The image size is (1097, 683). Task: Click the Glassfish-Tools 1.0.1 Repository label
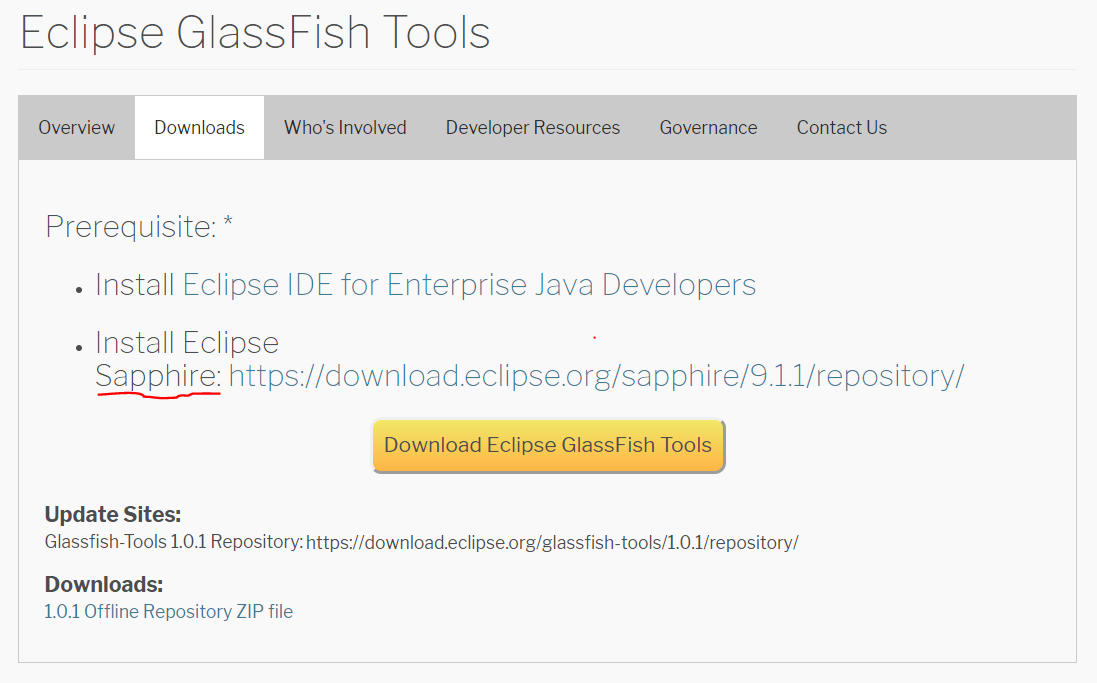[x=174, y=542]
